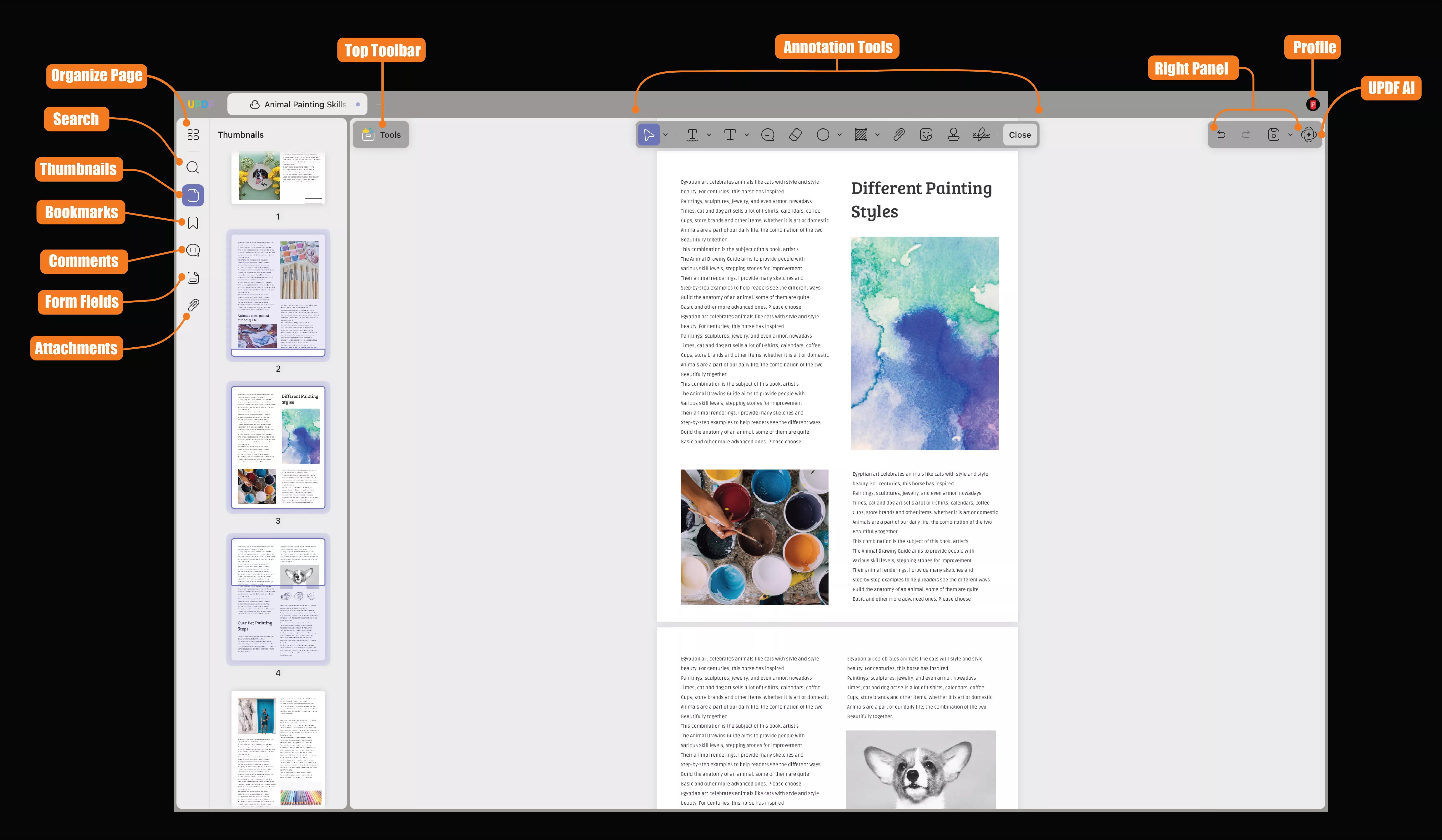
Task: Switch to Animal Painting Skills tab
Action: (297, 104)
